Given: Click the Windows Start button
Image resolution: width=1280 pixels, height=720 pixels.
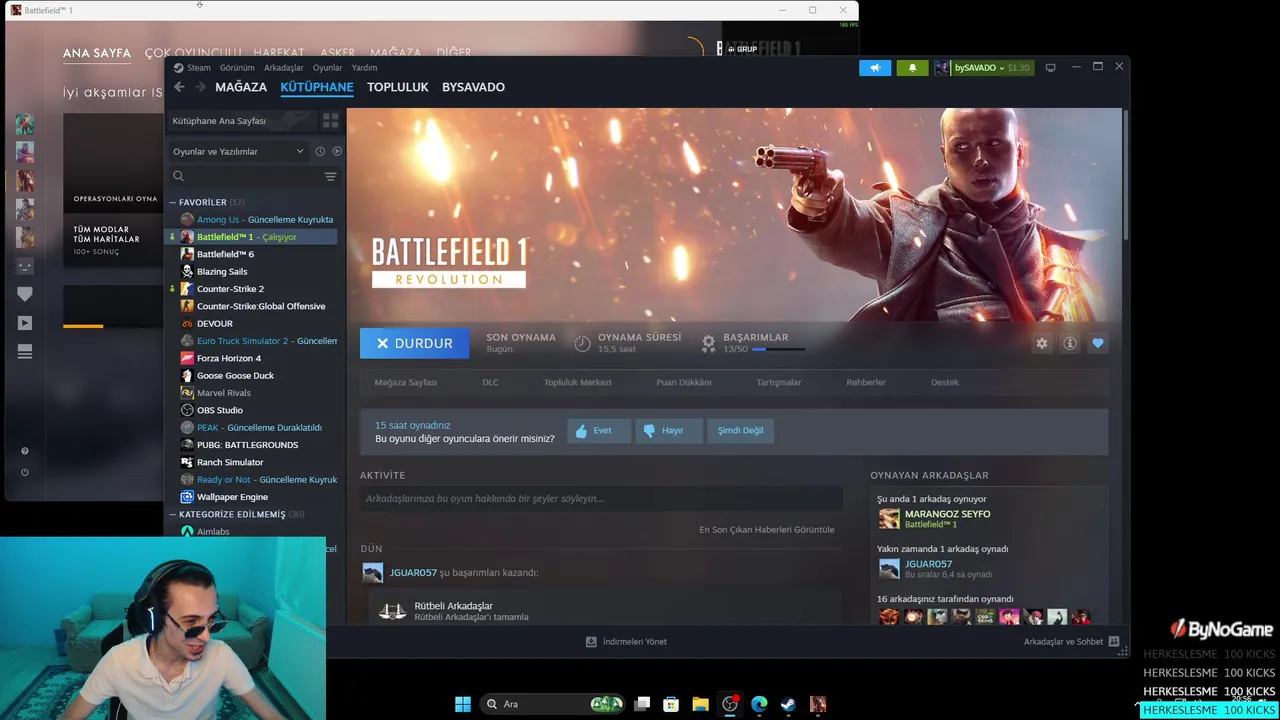Looking at the screenshot, I should pyautogui.click(x=463, y=704).
